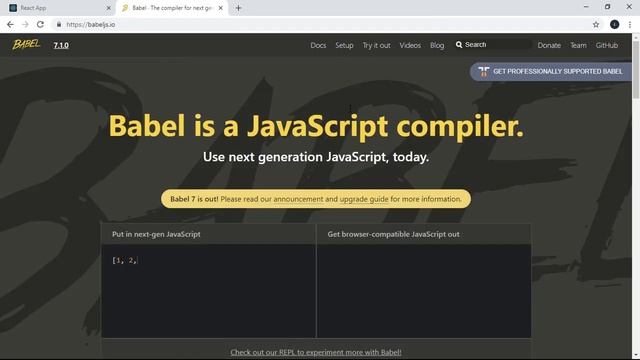Click 'Use next generation JavaScript, today.' text
This screenshot has width=640, height=360.
pos(316,157)
